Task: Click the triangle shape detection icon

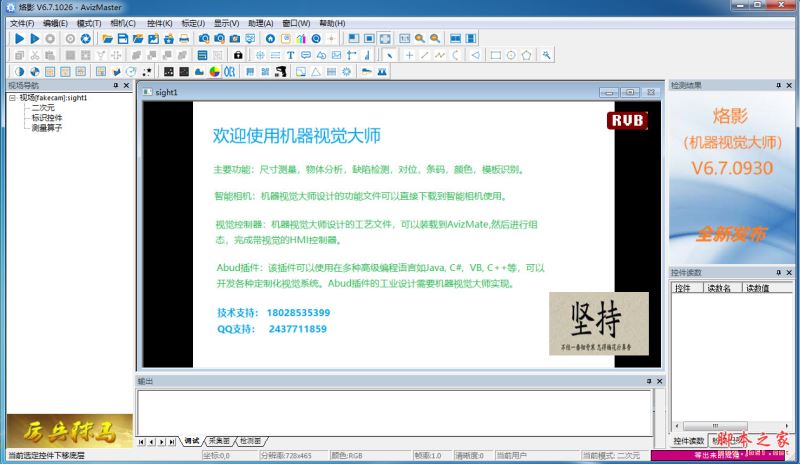Action: click(316, 71)
